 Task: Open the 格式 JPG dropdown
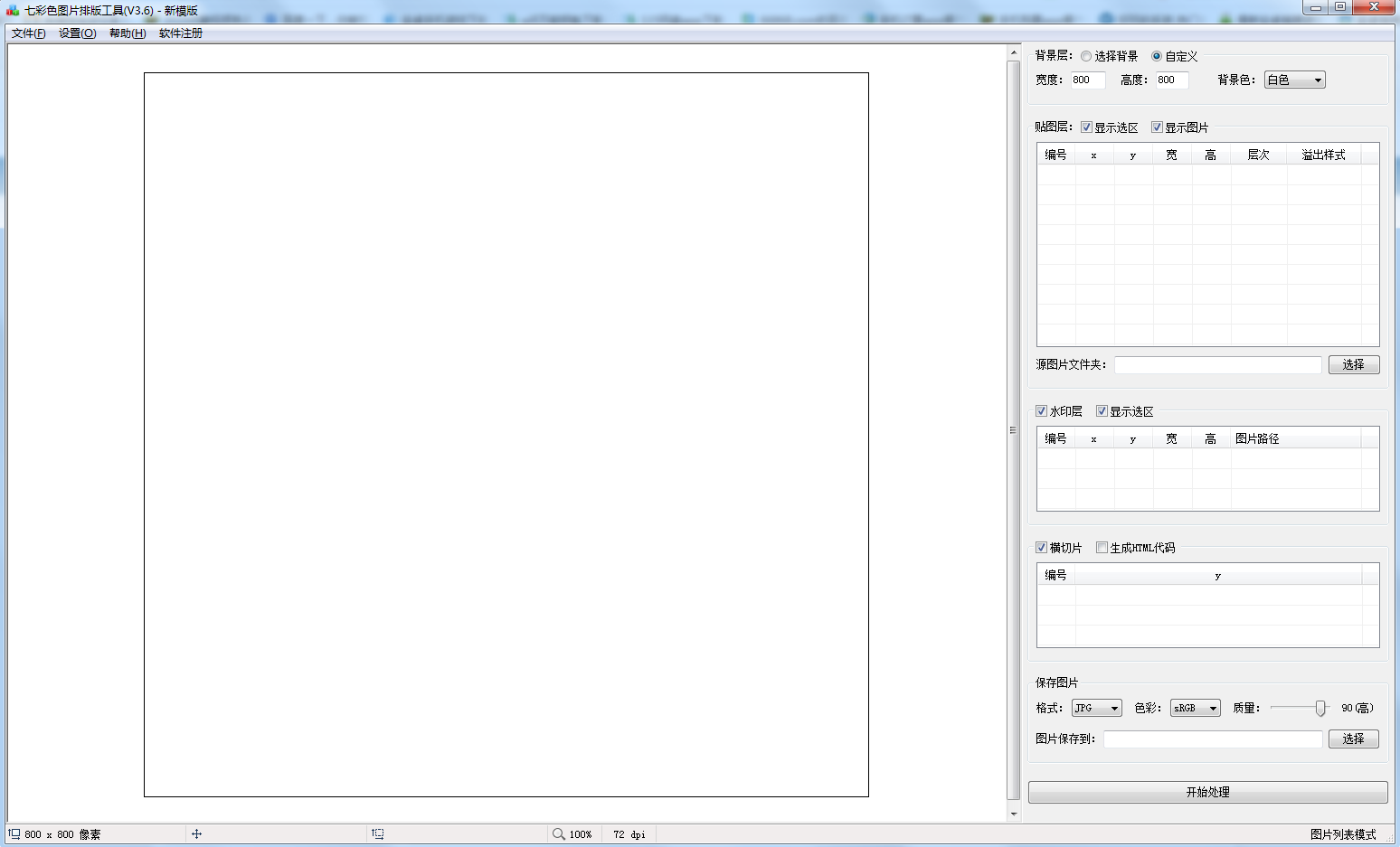pyautogui.click(x=1096, y=708)
